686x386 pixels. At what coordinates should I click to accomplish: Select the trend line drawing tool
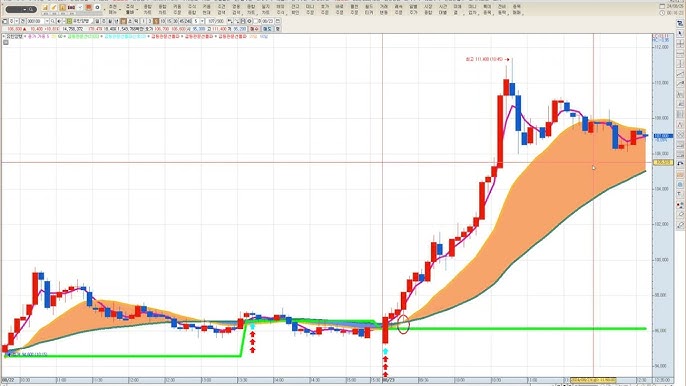[x=680, y=74]
